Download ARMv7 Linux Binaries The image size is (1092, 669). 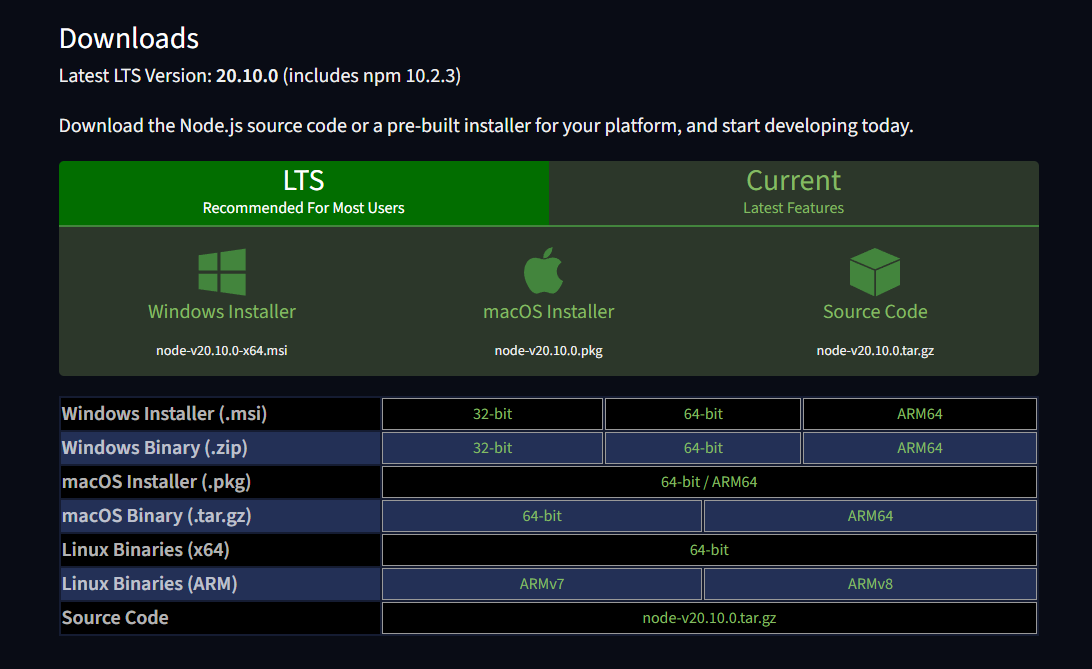tap(542, 584)
